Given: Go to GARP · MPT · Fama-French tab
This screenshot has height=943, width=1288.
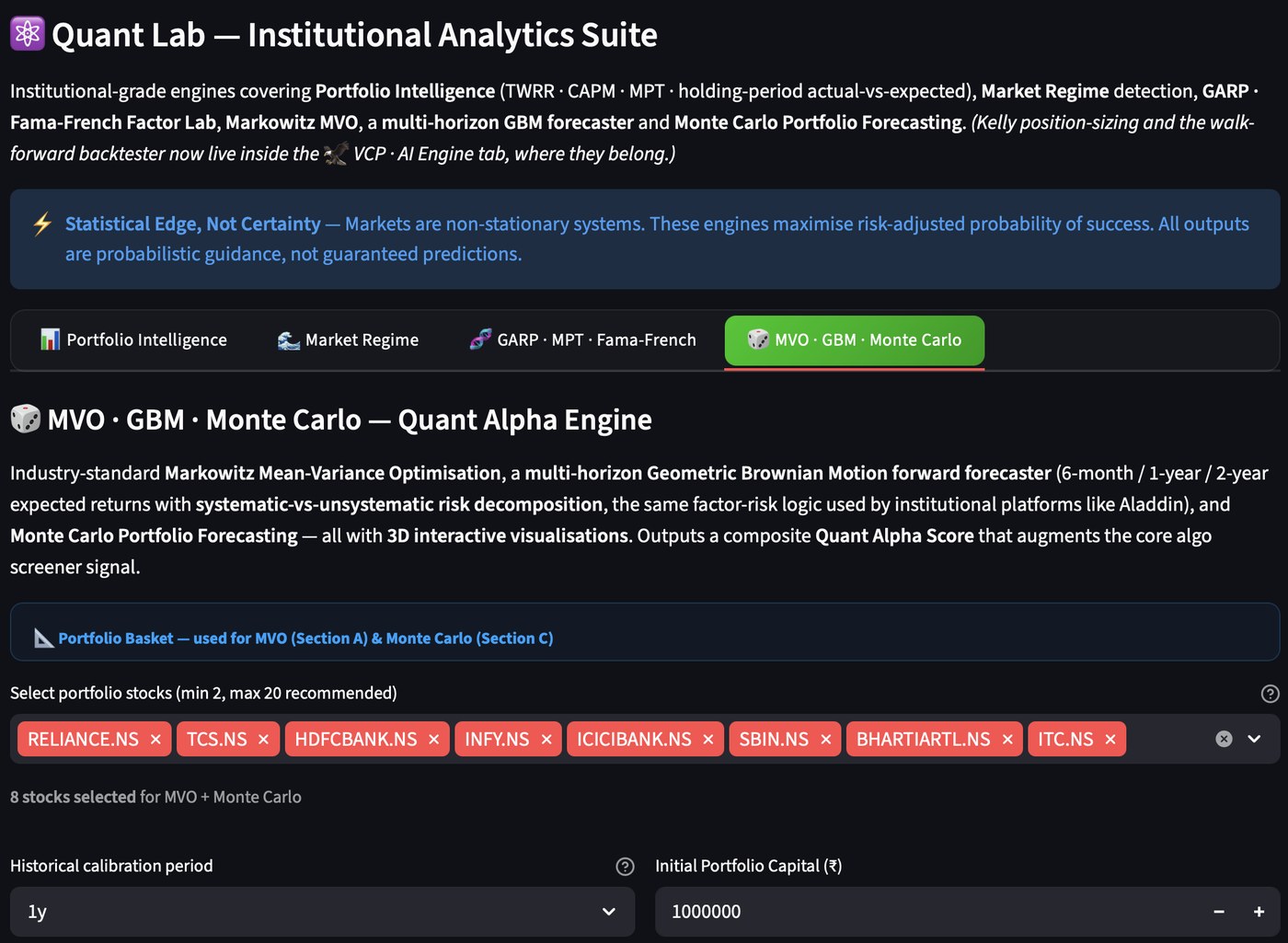Looking at the screenshot, I should tap(582, 340).
